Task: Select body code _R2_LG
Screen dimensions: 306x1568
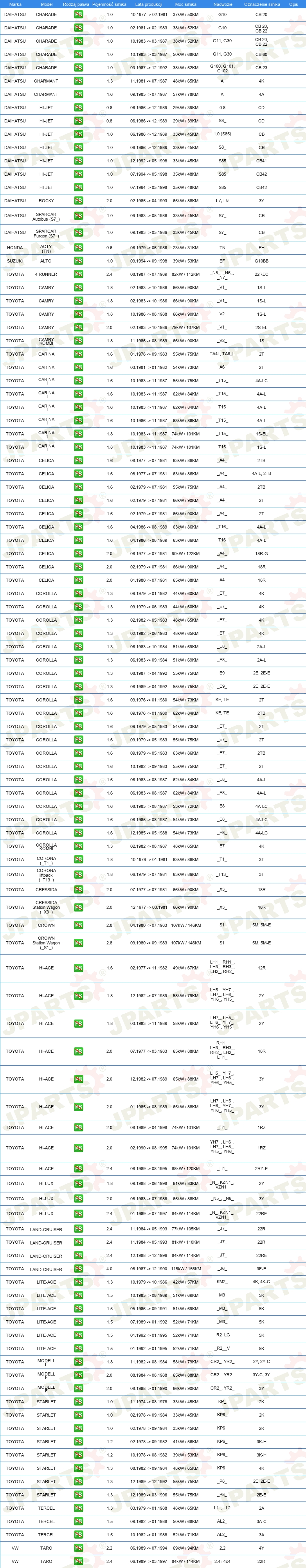Action: point(223,1336)
